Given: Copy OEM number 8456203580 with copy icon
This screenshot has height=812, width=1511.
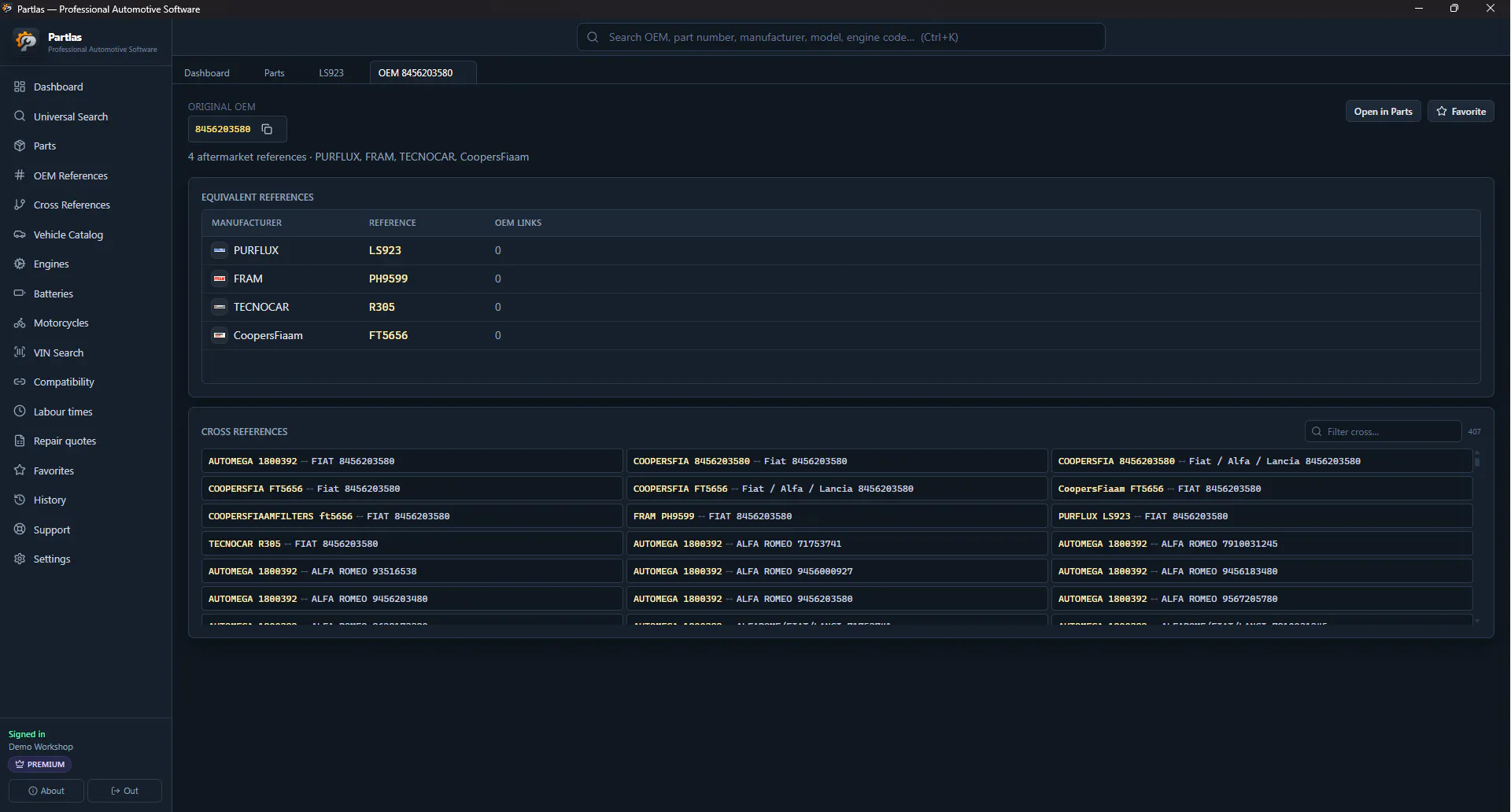Looking at the screenshot, I should coord(267,129).
